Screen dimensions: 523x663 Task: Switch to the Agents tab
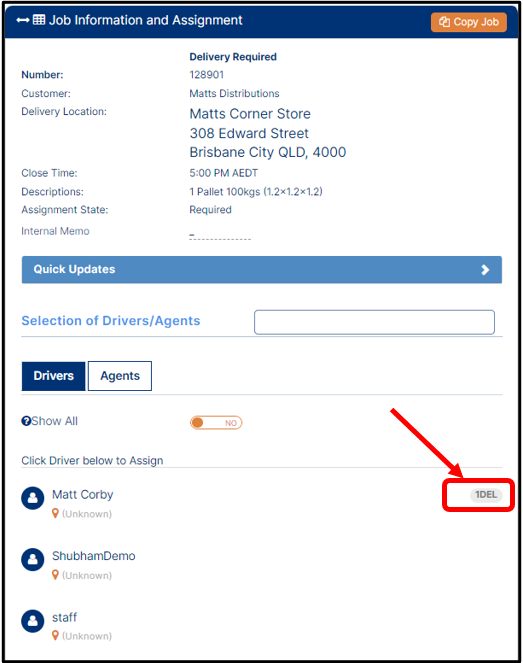tap(120, 376)
